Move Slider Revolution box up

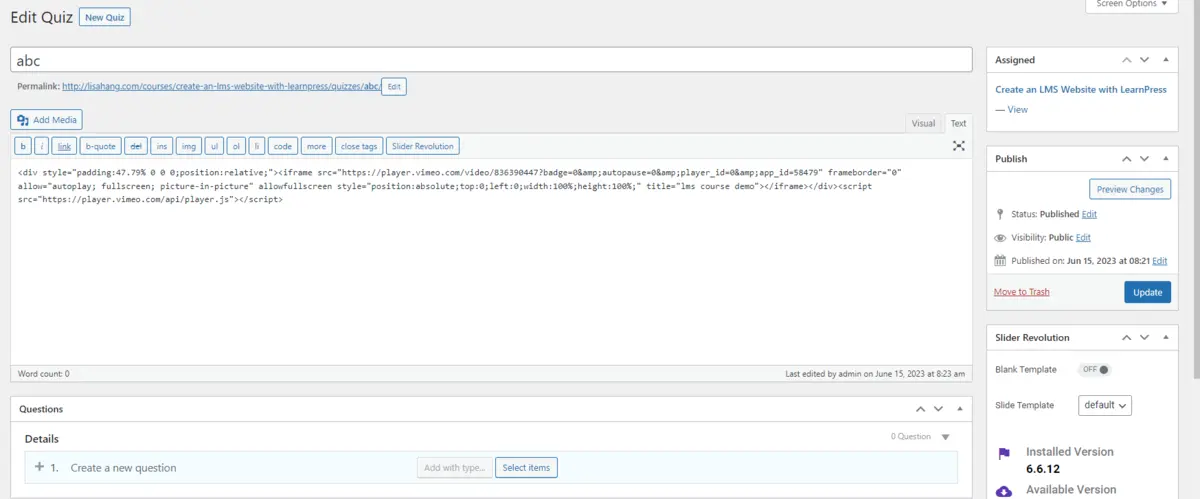[1127, 338]
